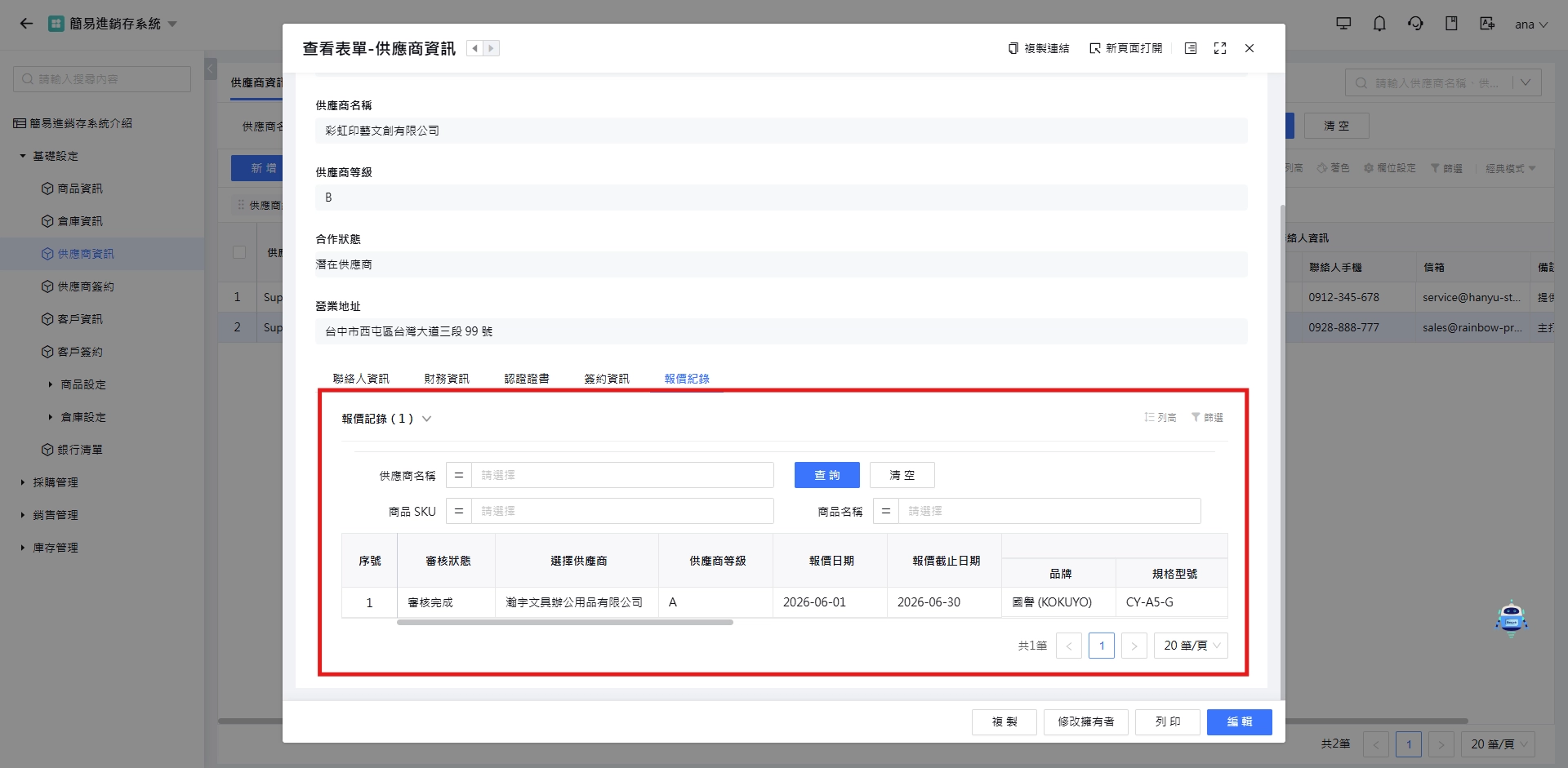Click the import/export icon beside ana
The height and width of the screenshot is (768, 1568).
1487,24
